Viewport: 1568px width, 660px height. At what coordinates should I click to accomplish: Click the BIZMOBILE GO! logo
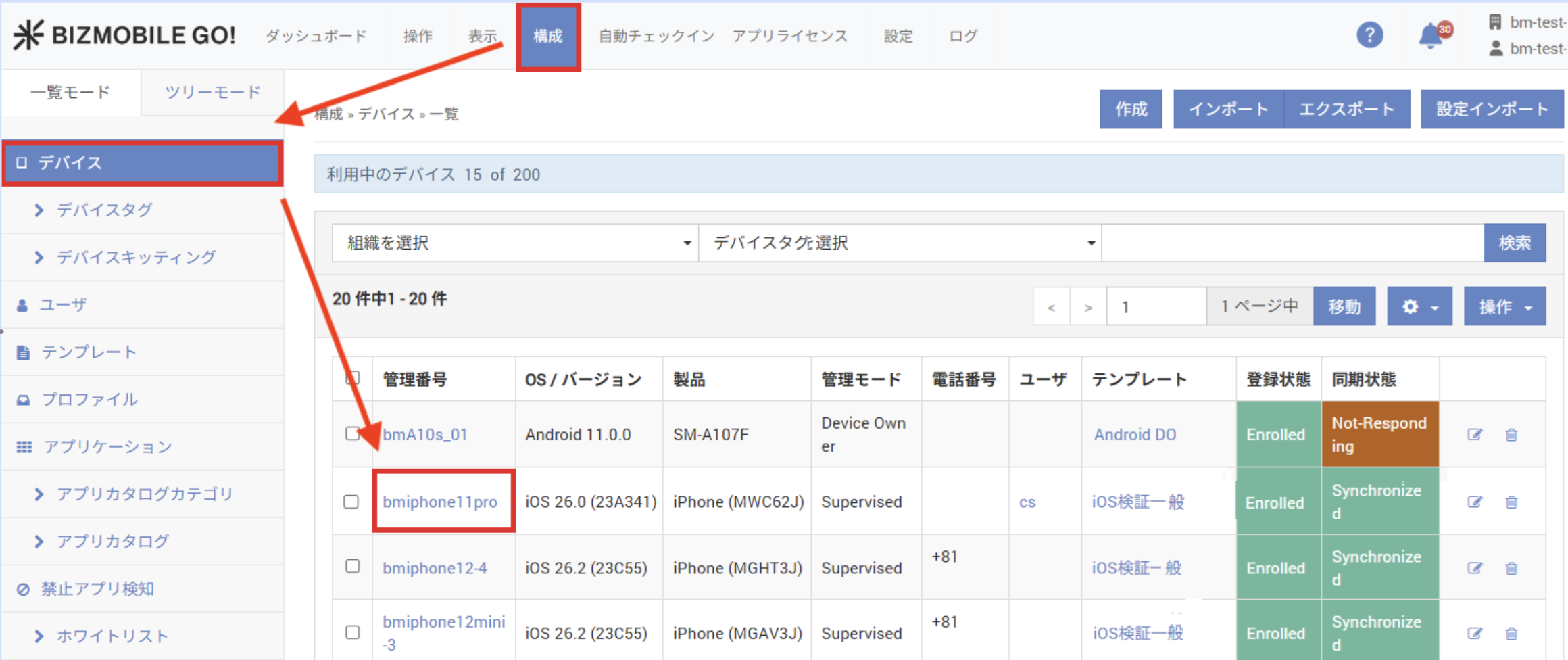[x=125, y=35]
